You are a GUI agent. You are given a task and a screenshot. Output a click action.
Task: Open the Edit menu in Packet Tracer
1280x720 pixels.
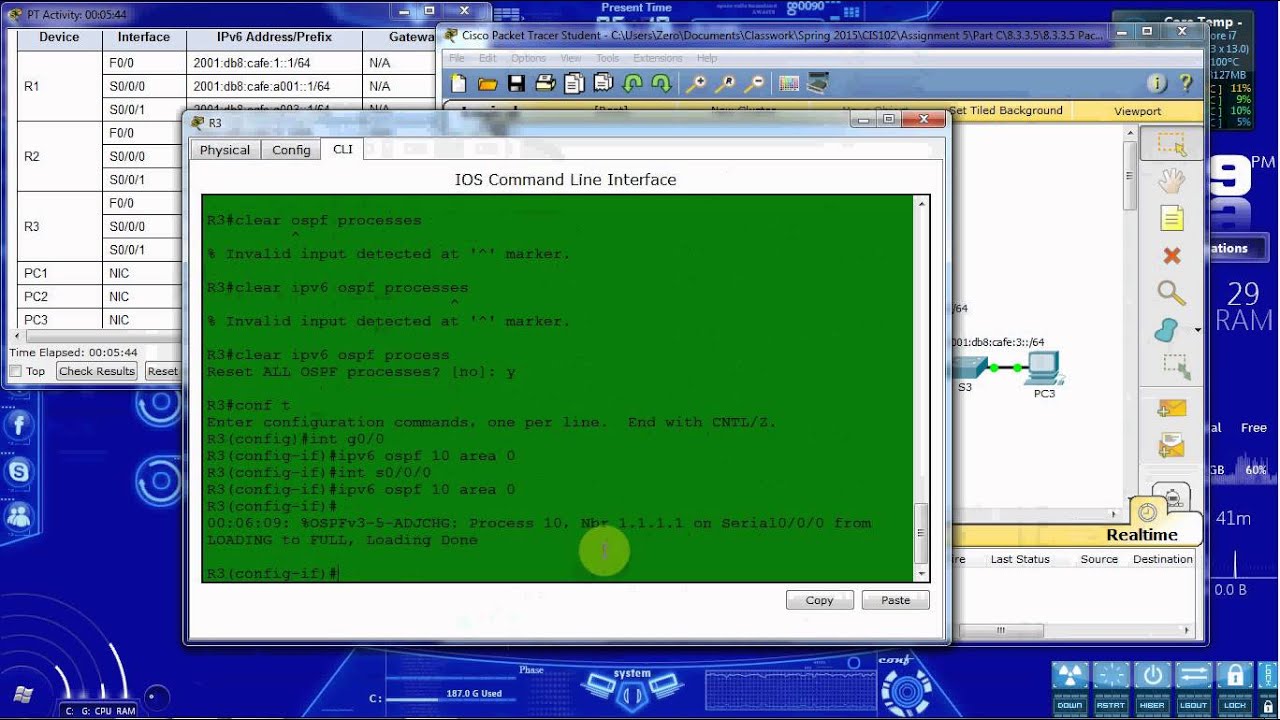pos(487,58)
